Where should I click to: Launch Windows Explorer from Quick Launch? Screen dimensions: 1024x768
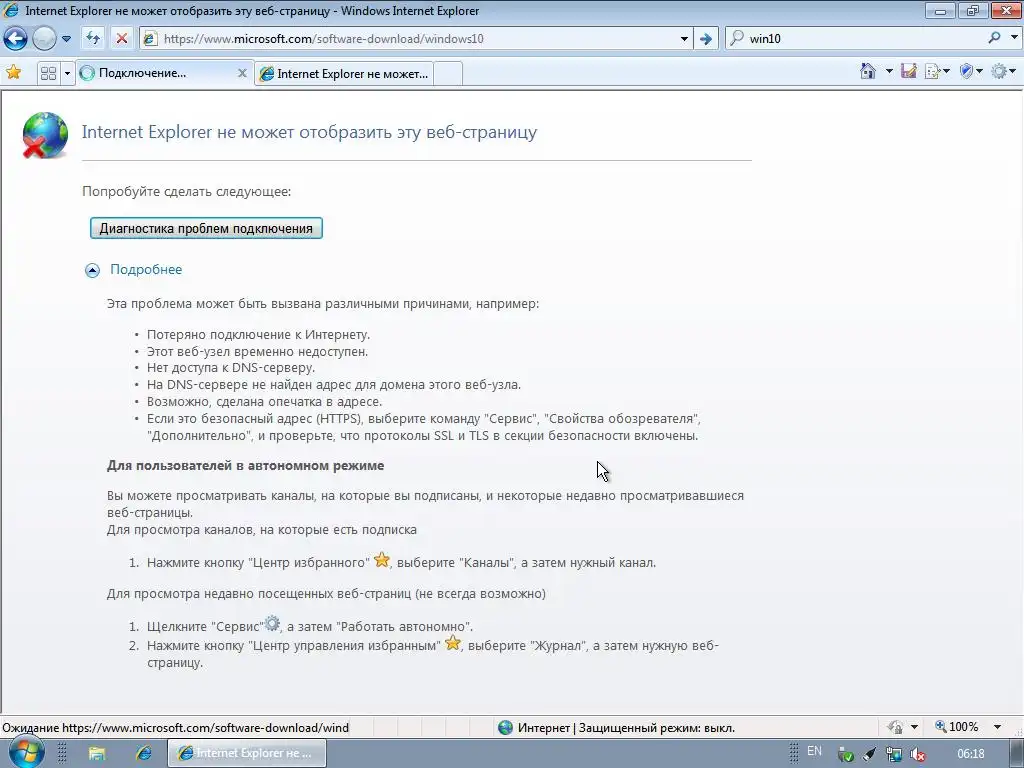point(97,754)
